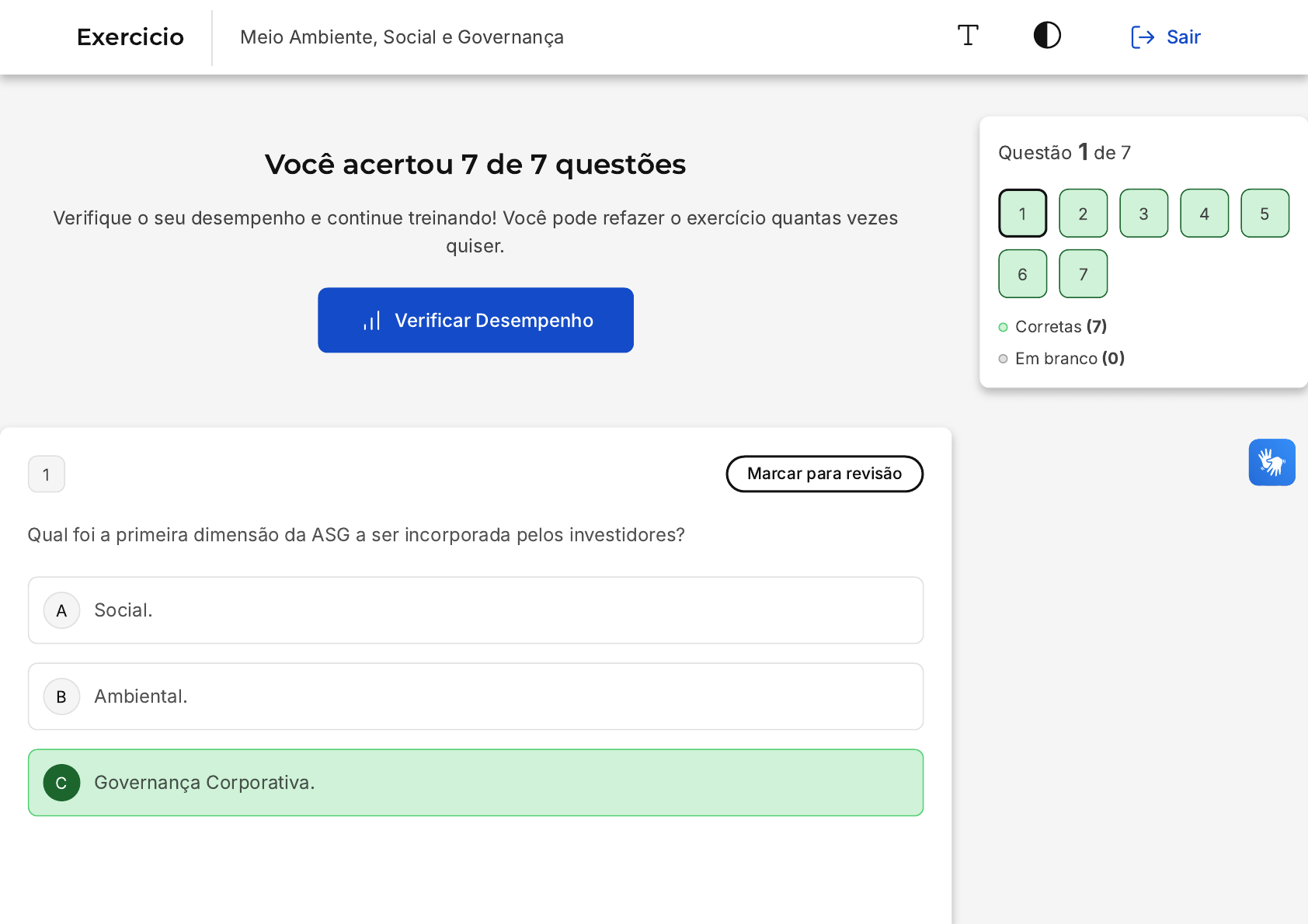The height and width of the screenshot is (924, 1308).
Task: Click the Sair logout arrow icon
Action: 1143,37
